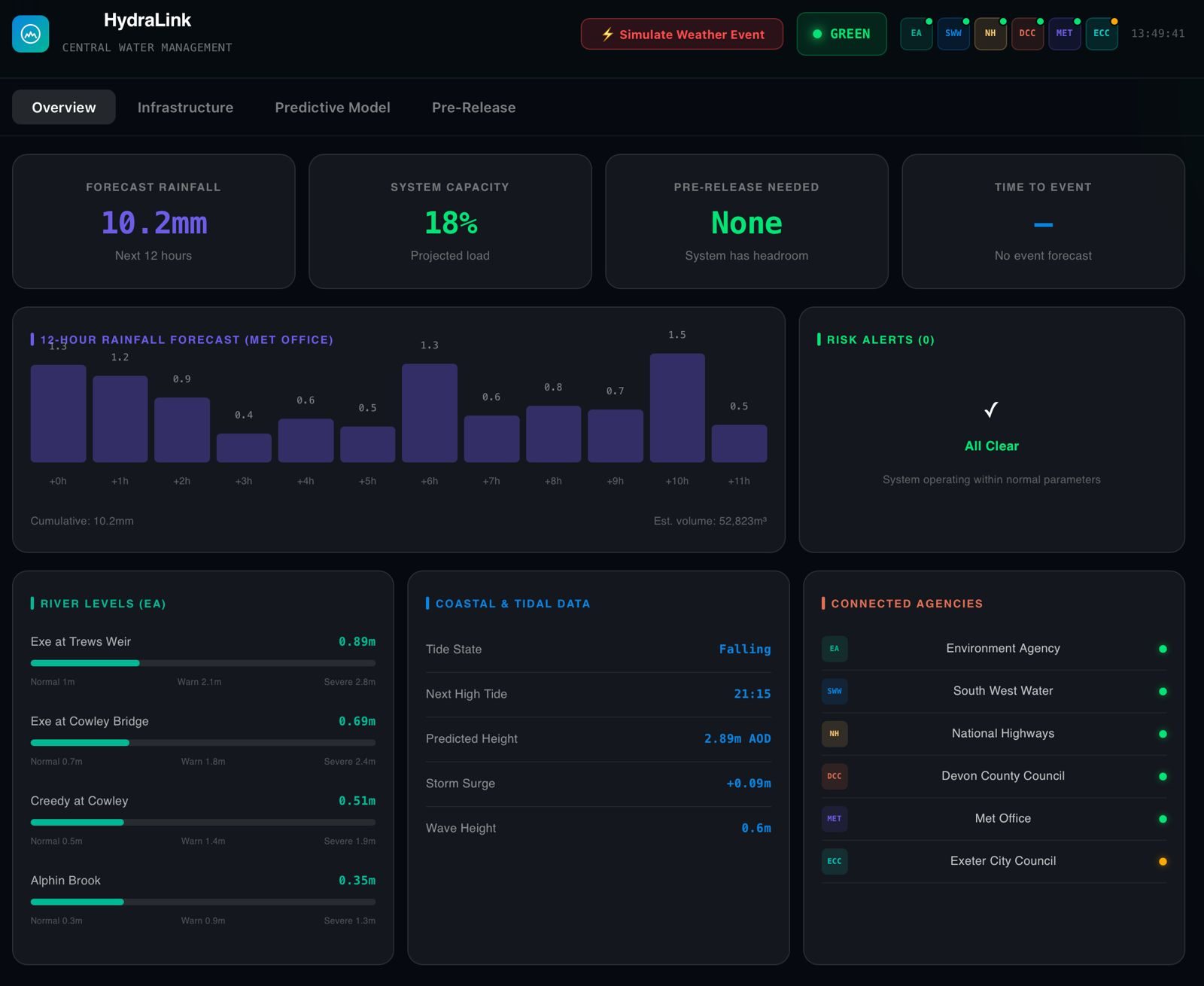The image size is (1204, 986).
Task: Click 'South West Water' agency name
Action: [x=1003, y=691]
